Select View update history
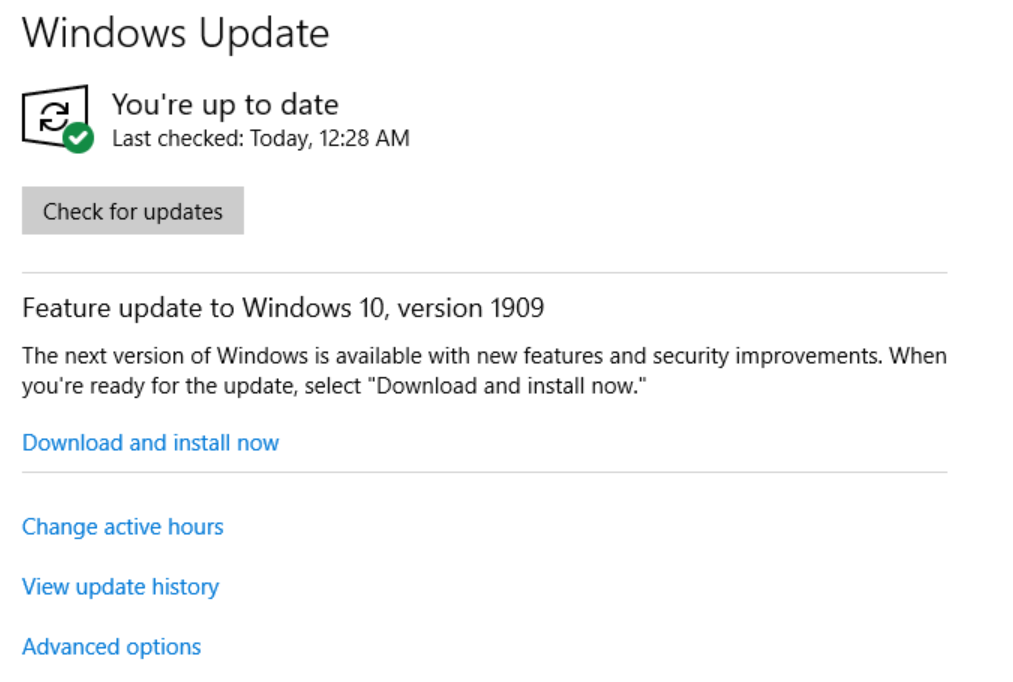This screenshot has height=682, width=1013. click(120, 587)
